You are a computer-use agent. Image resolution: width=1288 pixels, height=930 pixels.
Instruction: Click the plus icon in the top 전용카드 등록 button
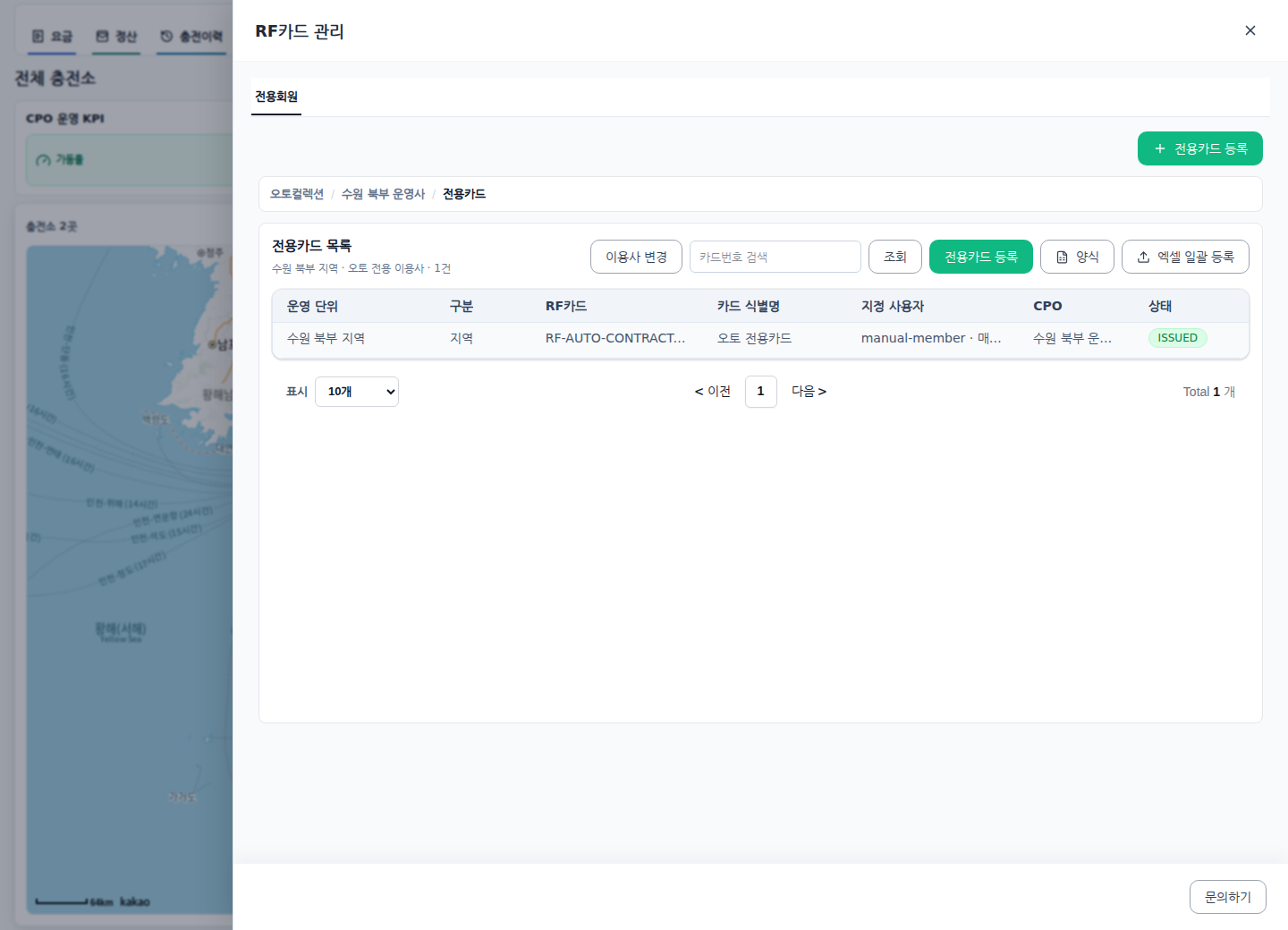[1160, 148]
